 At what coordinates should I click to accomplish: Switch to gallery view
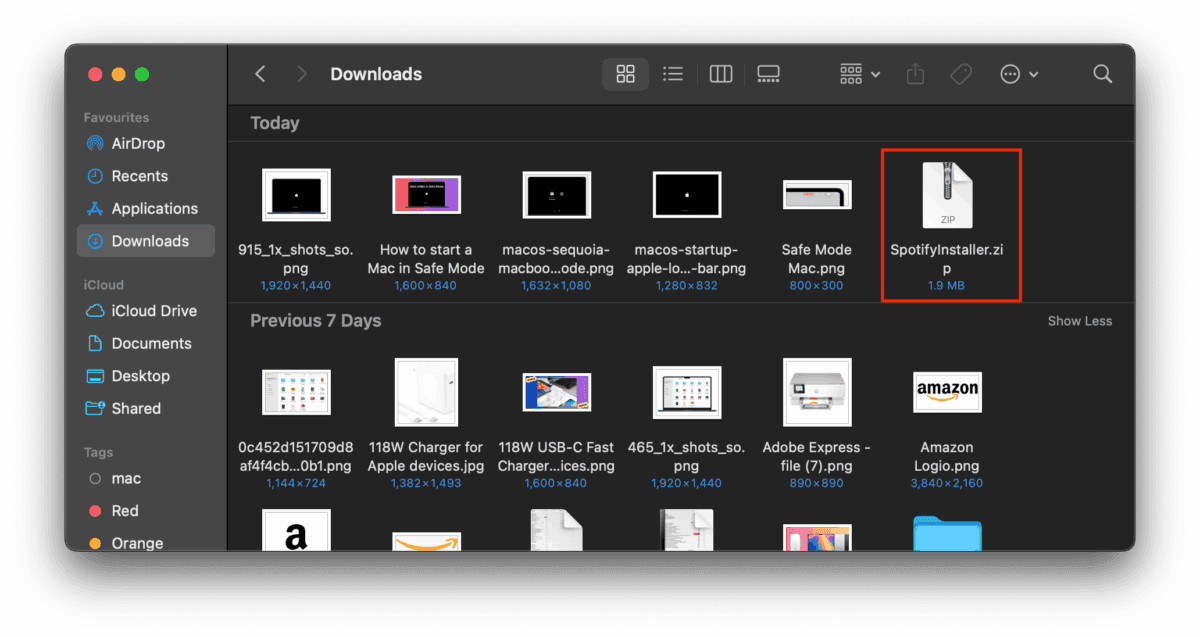tap(768, 74)
